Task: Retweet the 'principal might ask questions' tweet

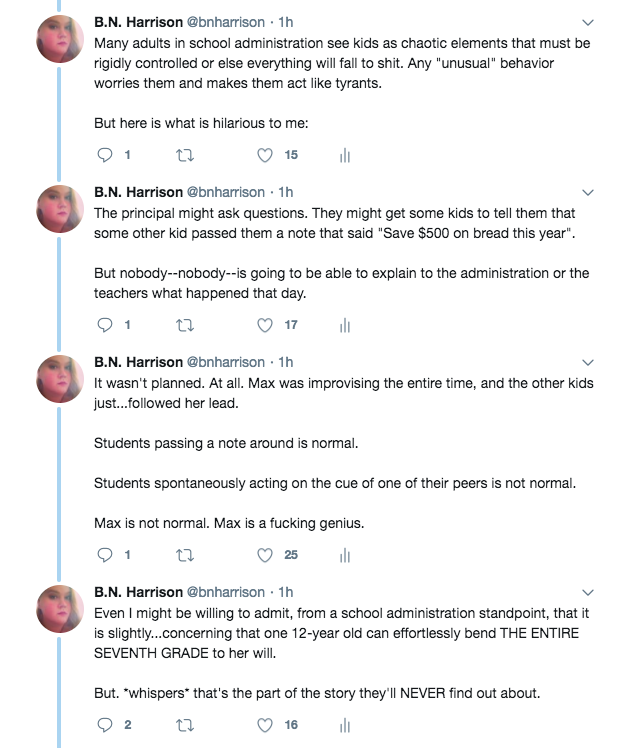Action: [182, 325]
